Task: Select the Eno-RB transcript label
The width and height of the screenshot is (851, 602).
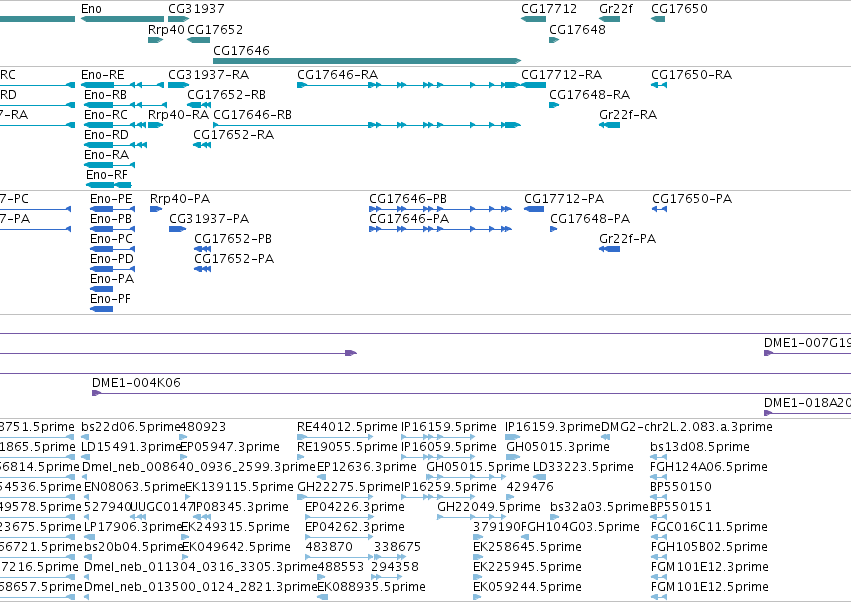Action: tap(105, 95)
